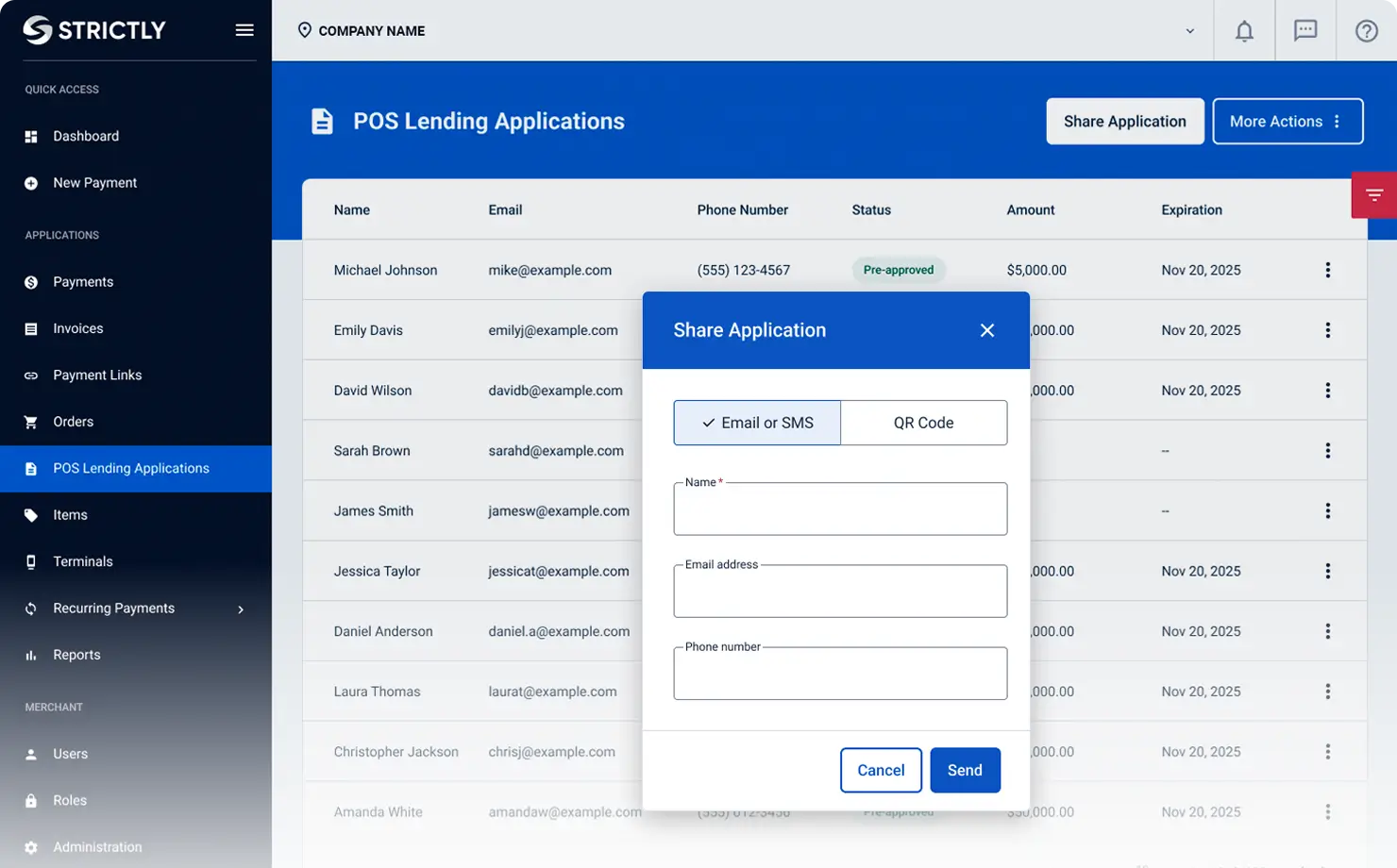Click the Send button
The width and height of the screenshot is (1397, 868).
[965, 770]
